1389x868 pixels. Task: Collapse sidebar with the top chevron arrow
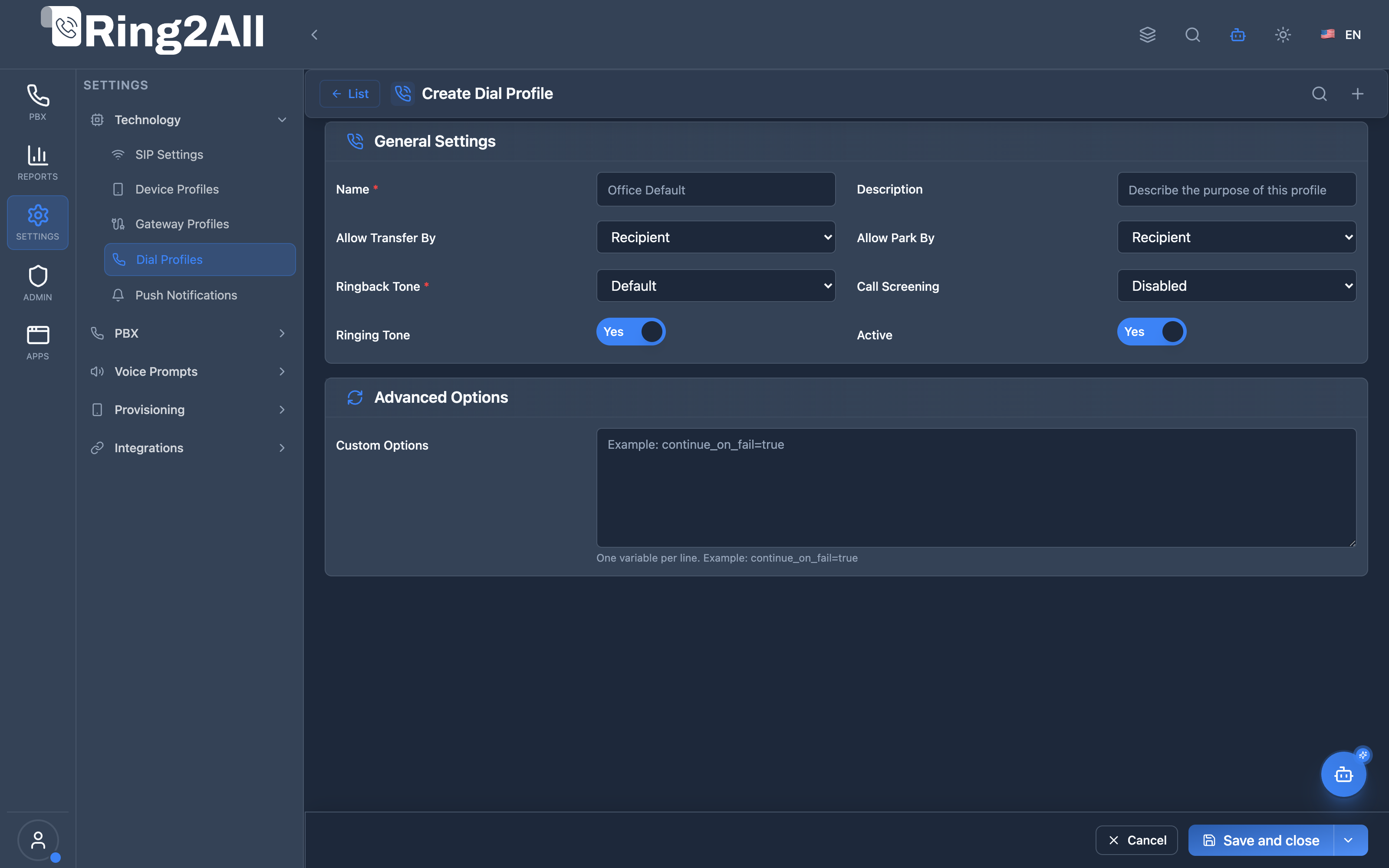pyautogui.click(x=314, y=34)
